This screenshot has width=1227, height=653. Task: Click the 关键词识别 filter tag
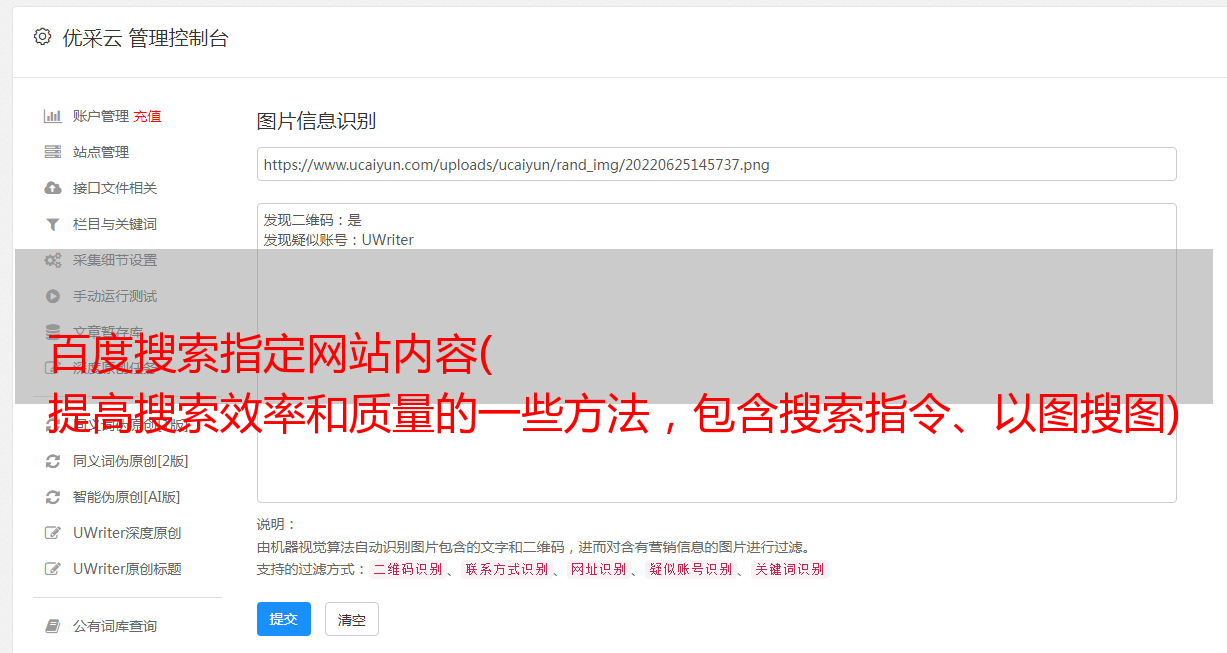tap(790, 569)
